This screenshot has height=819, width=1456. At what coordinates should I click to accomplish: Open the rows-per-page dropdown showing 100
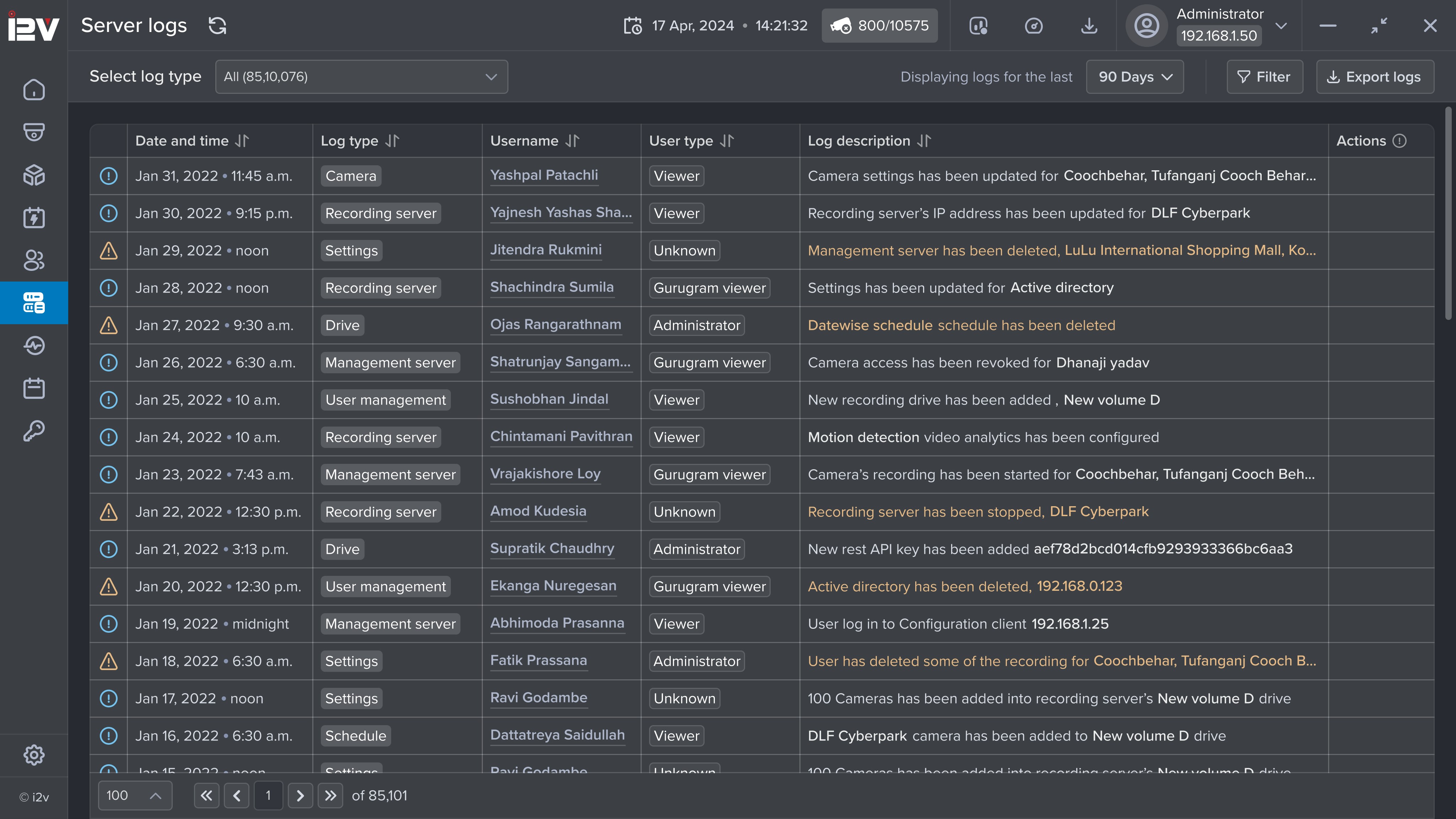click(x=135, y=795)
